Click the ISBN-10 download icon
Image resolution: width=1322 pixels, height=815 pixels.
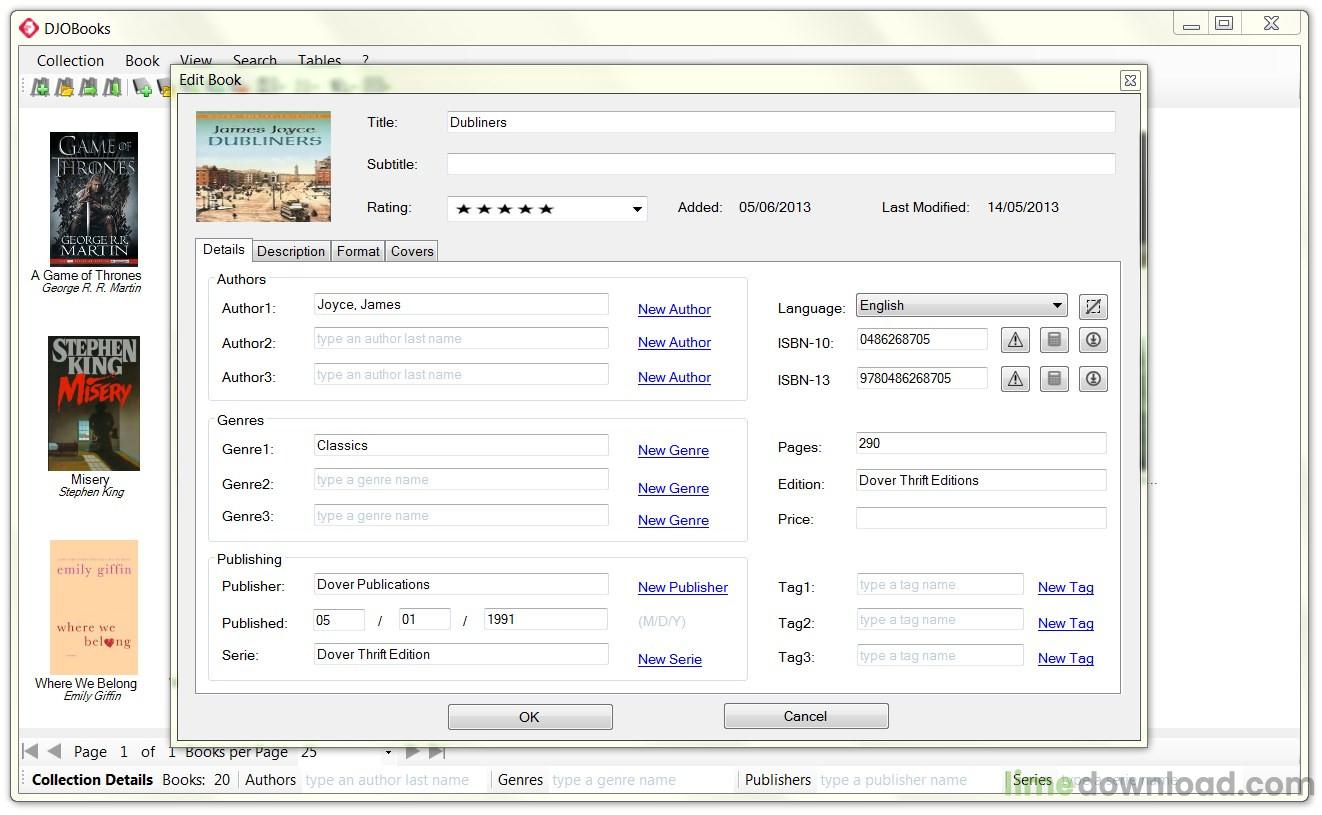coord(1093,341)
